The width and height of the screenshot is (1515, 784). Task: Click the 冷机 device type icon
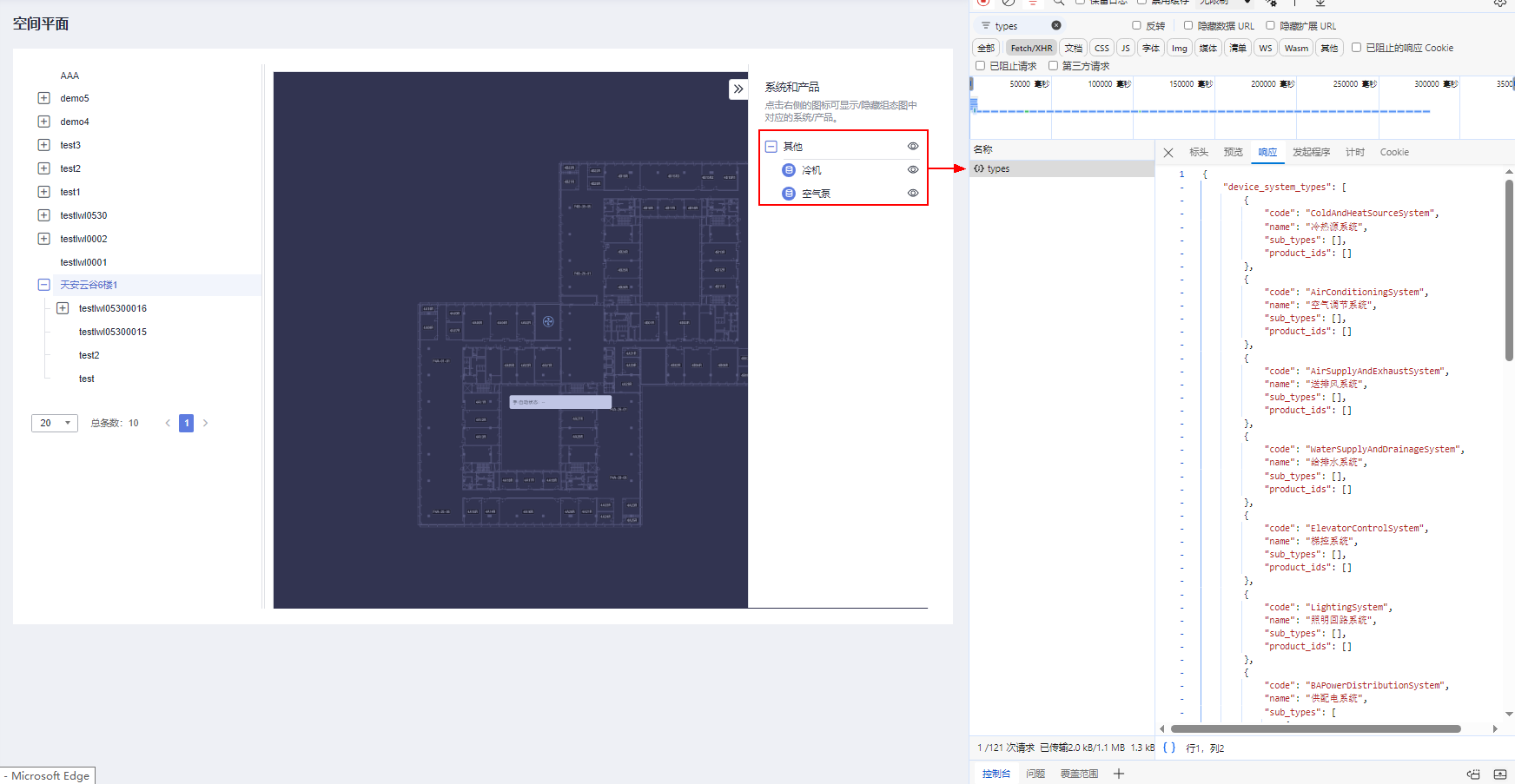click(x=789, y=170)
